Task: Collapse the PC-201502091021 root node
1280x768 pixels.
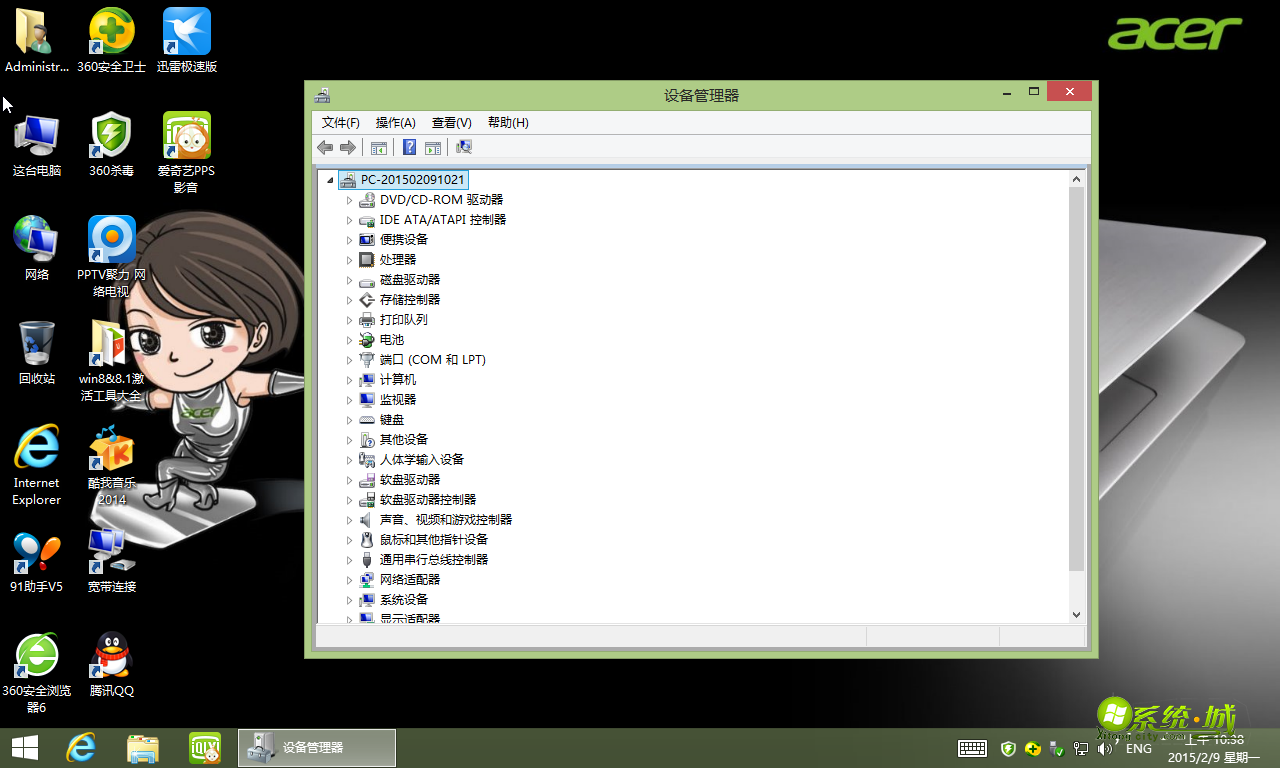Action: 330,179
